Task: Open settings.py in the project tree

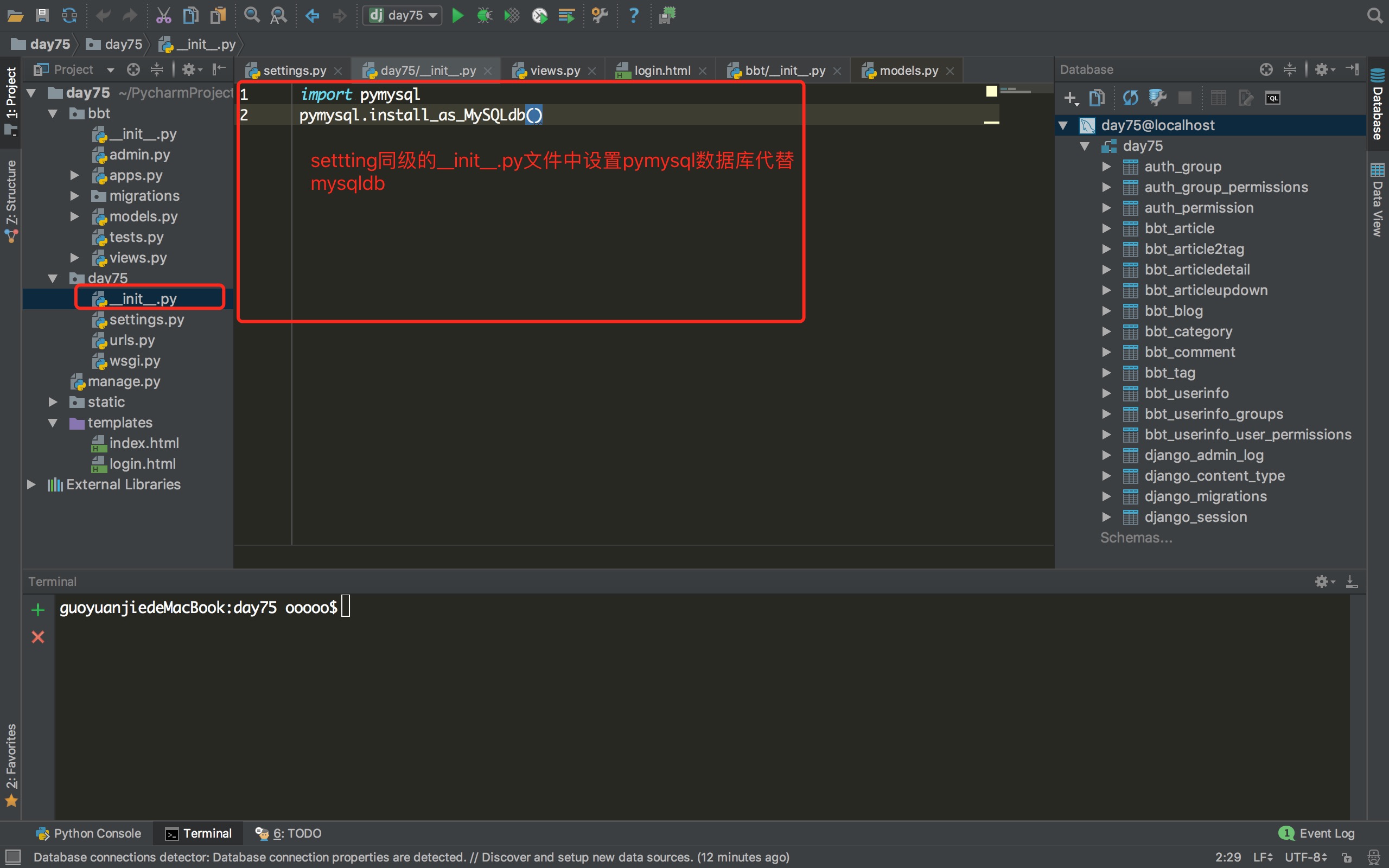Action: click(146, 319)
